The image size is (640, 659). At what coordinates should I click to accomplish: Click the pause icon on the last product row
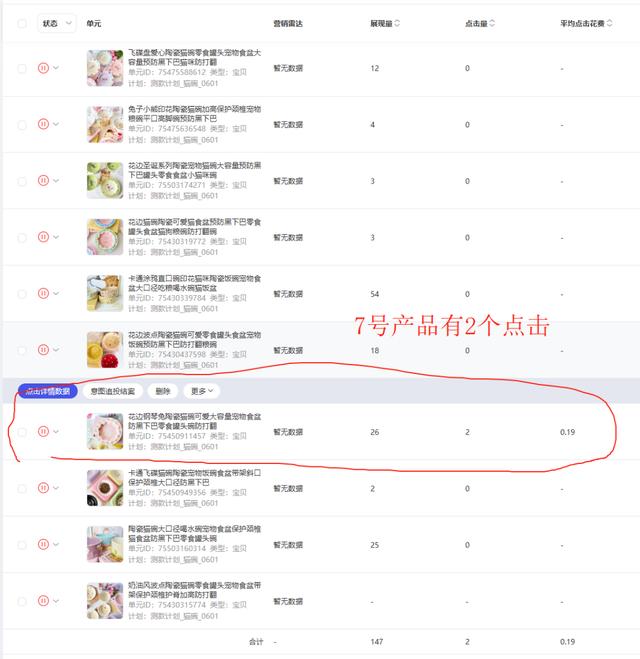point(43,601)
